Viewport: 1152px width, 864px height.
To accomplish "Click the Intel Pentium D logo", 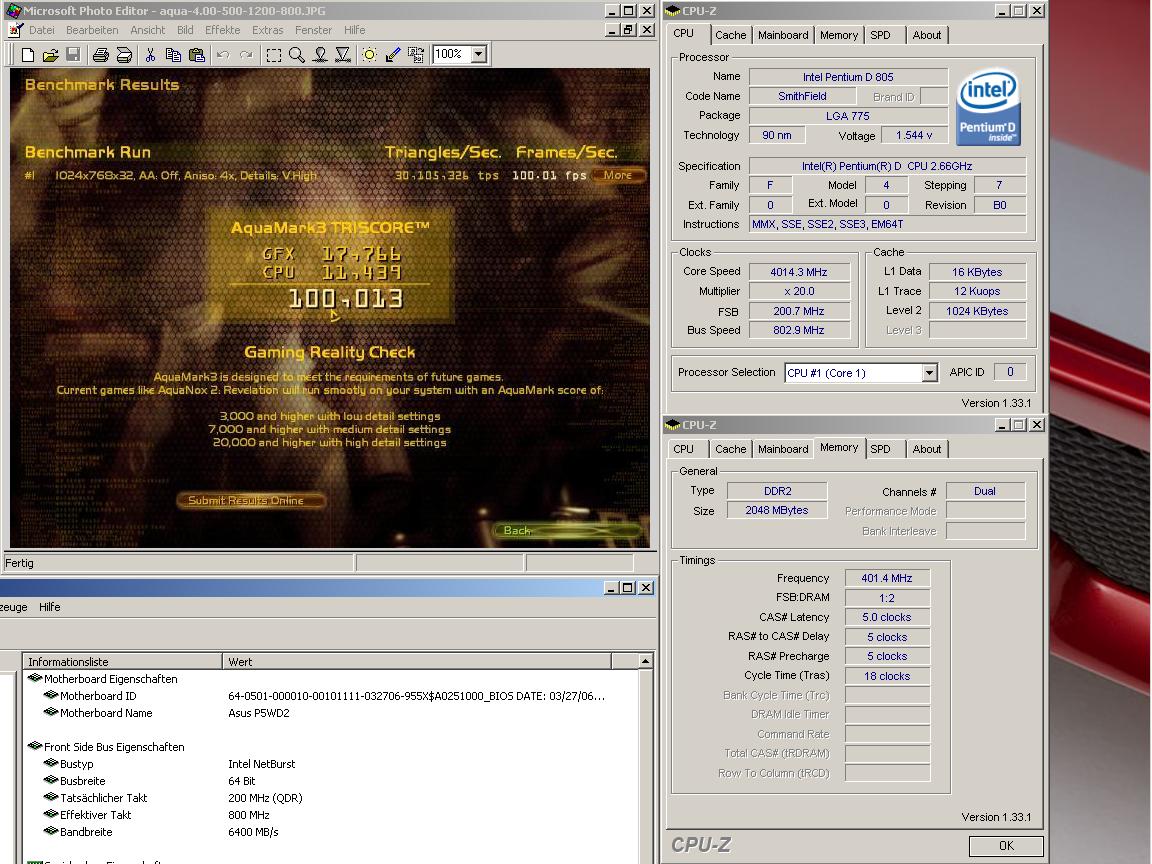I will 988,107.
